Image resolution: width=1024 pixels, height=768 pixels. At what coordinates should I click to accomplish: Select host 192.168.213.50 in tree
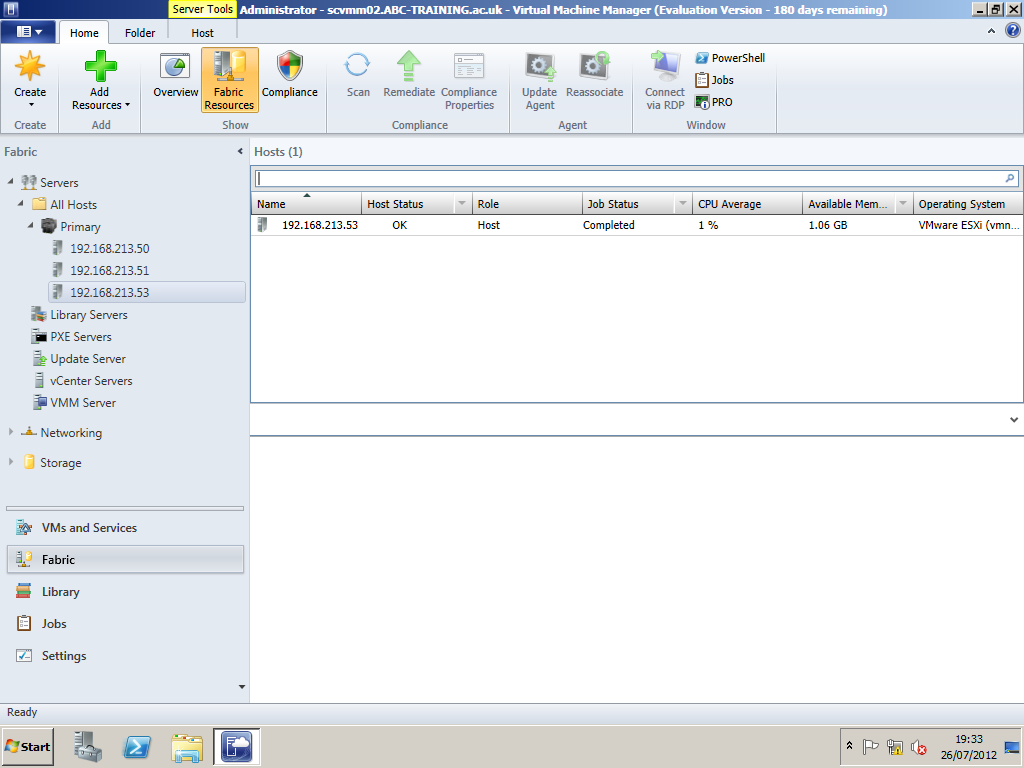click(110, 249)
